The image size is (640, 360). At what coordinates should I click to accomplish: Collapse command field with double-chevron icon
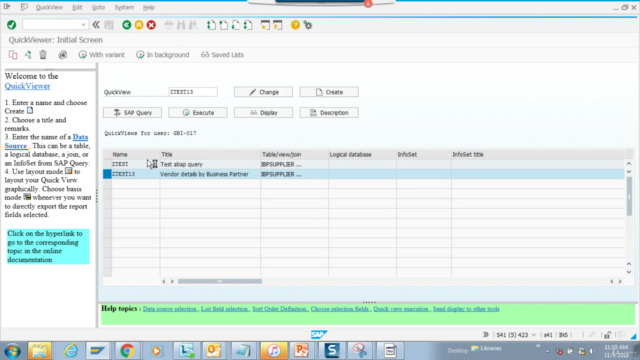[x=96, y=25]
